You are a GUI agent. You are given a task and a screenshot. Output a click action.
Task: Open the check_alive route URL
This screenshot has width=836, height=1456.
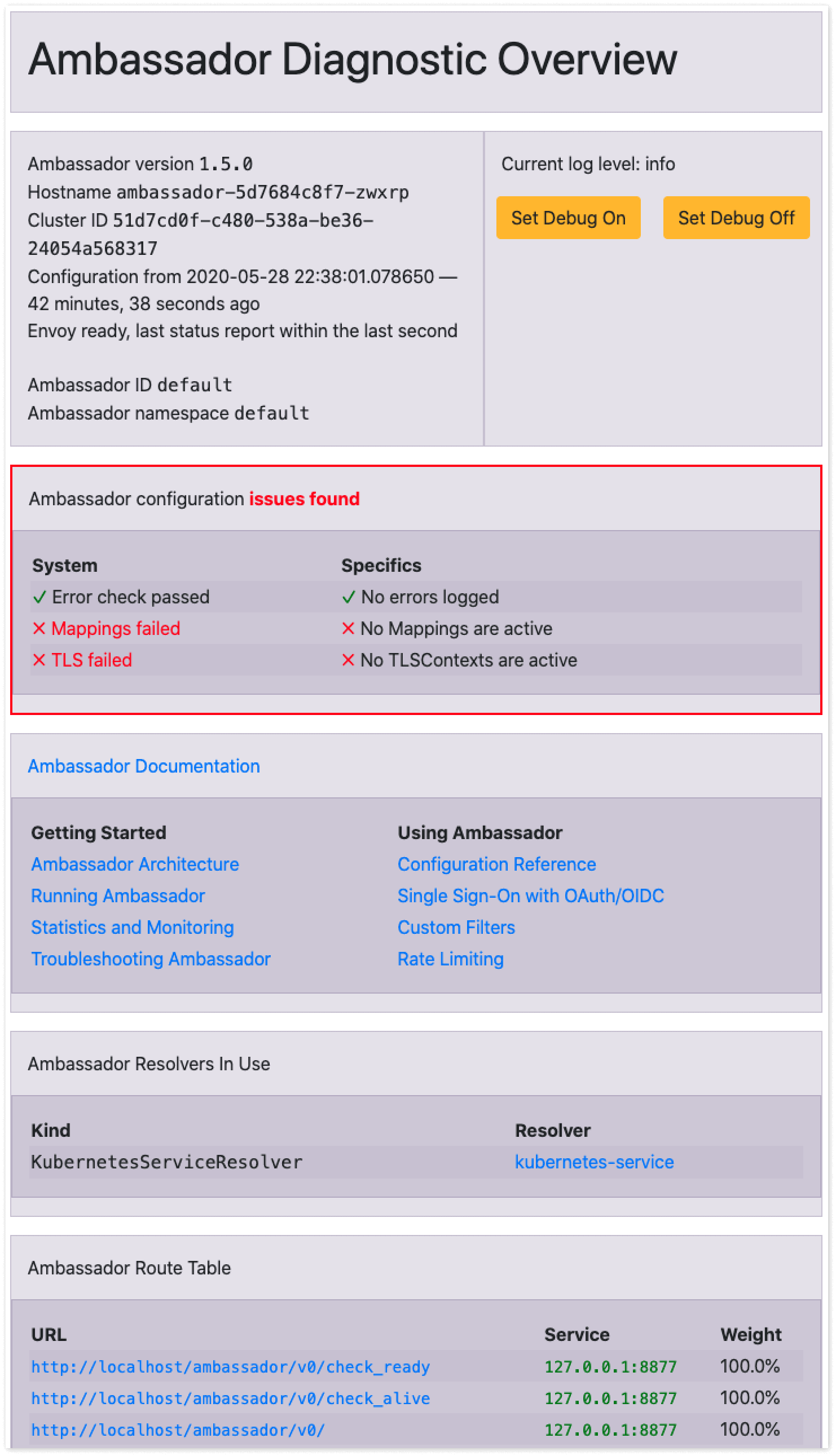coord(230,1398)
